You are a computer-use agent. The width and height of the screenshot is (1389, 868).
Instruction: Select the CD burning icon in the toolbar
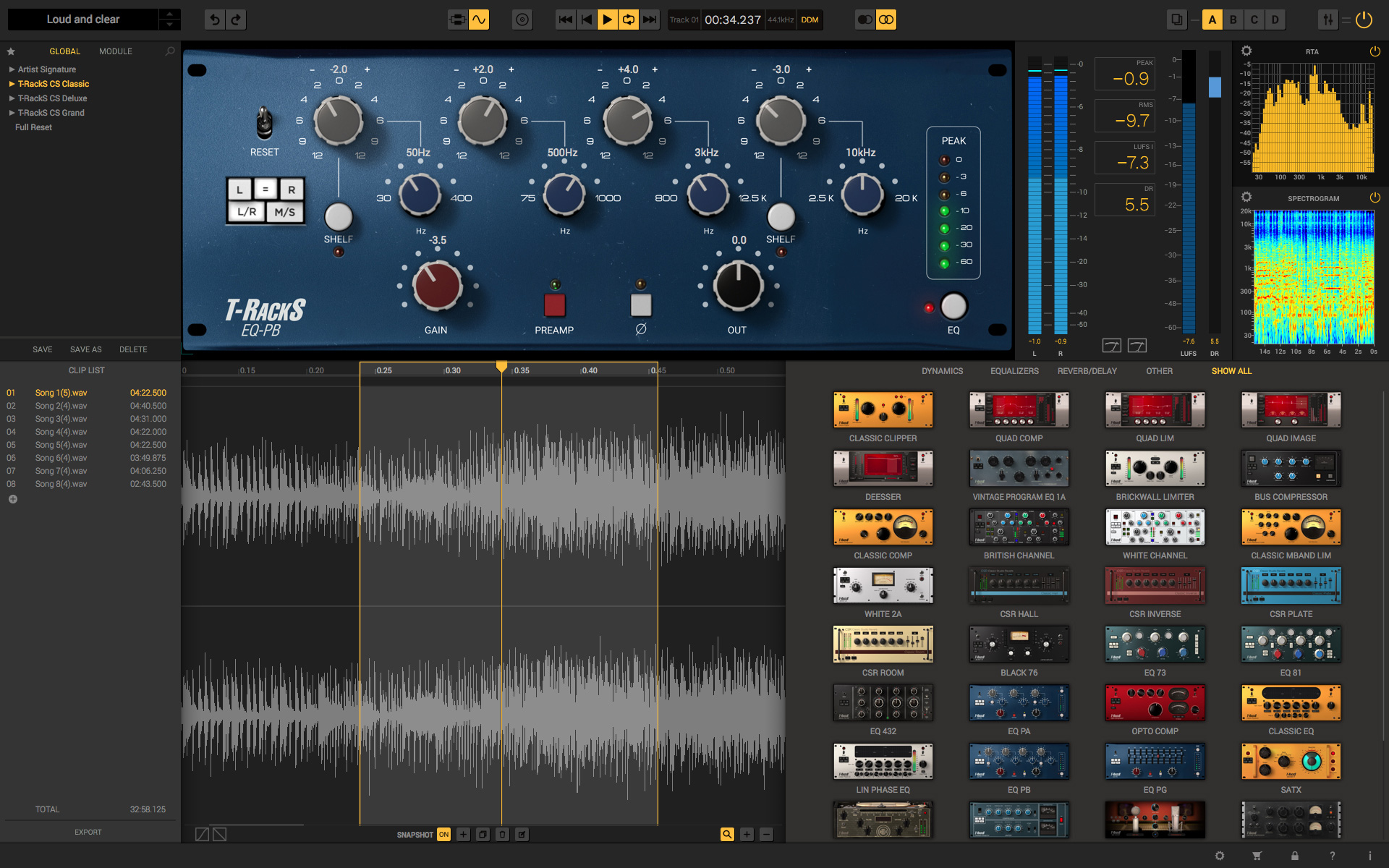click(522, 20)
